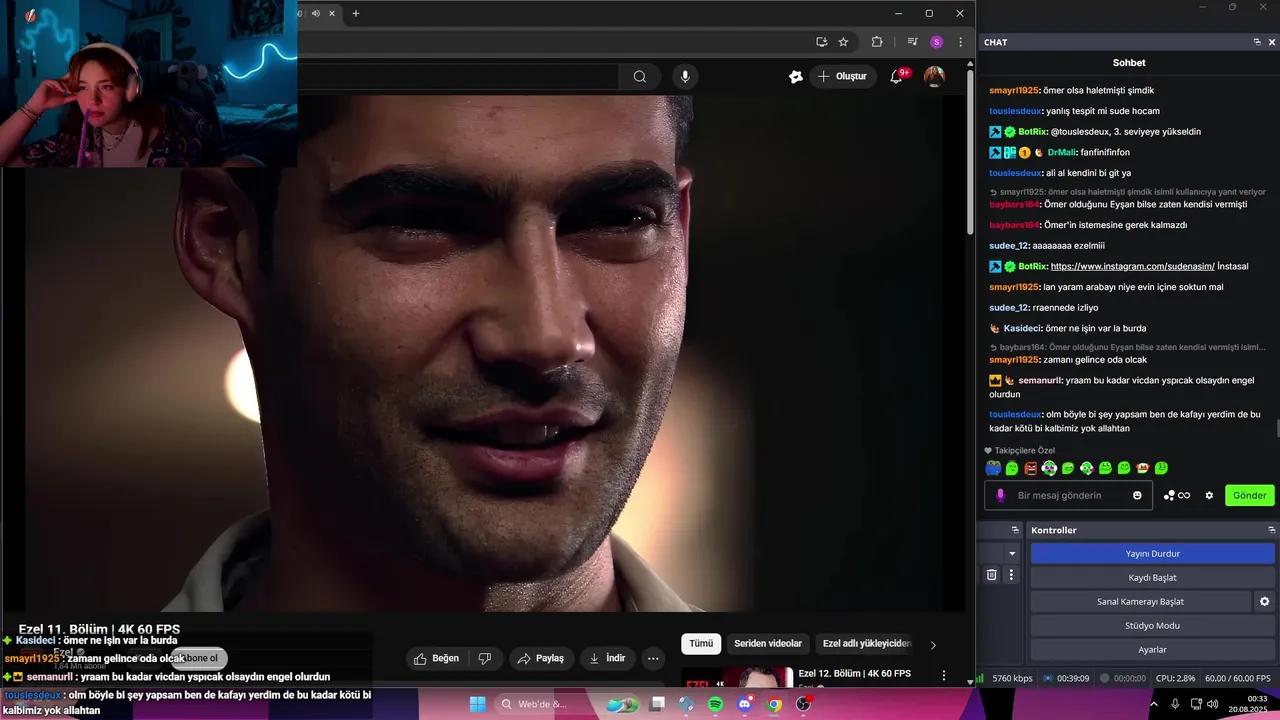Open more actions ellipsis under the video
The image size is (1280, 720).
(x=653, y=658)
